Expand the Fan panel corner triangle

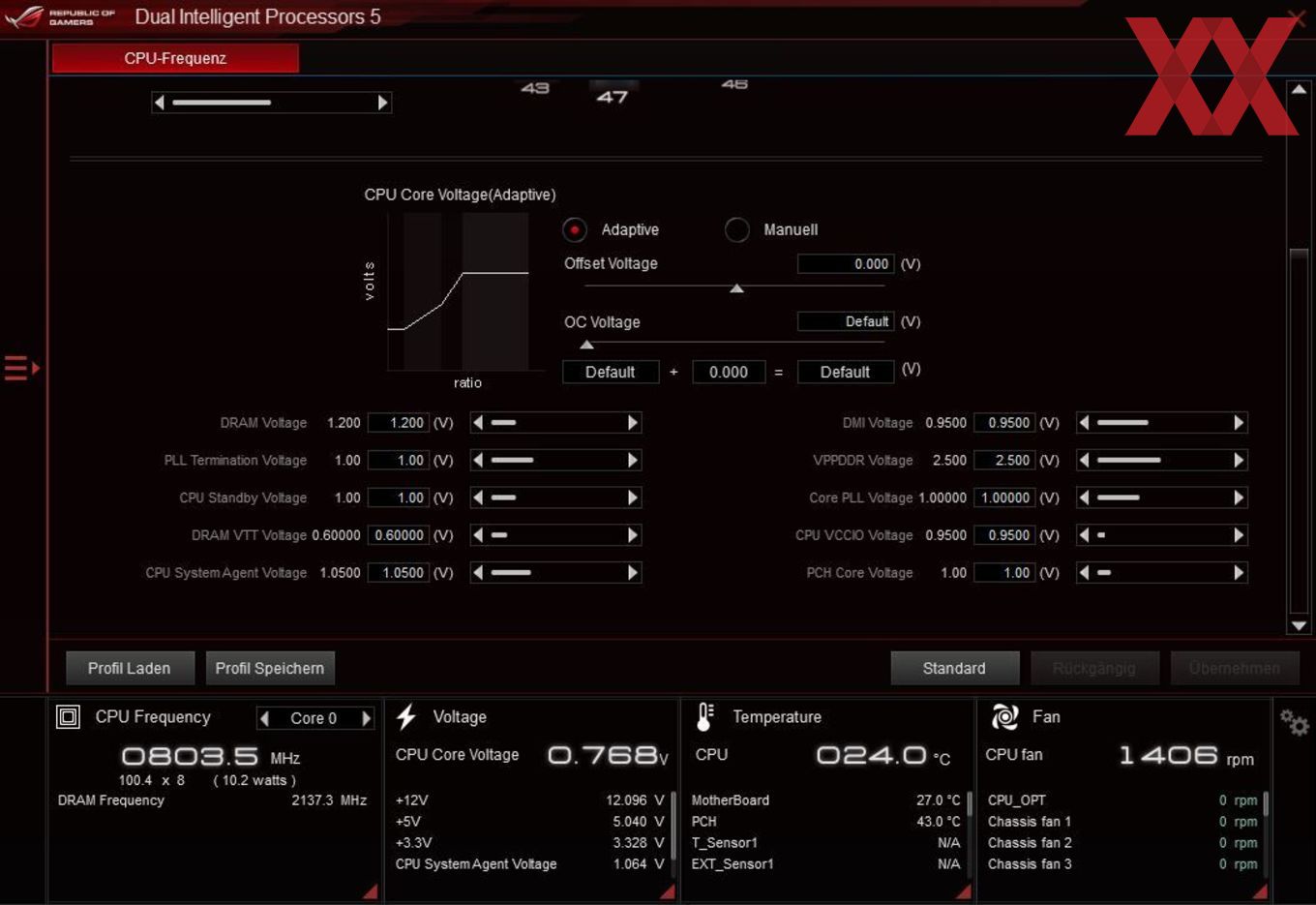pos(1260,891)
